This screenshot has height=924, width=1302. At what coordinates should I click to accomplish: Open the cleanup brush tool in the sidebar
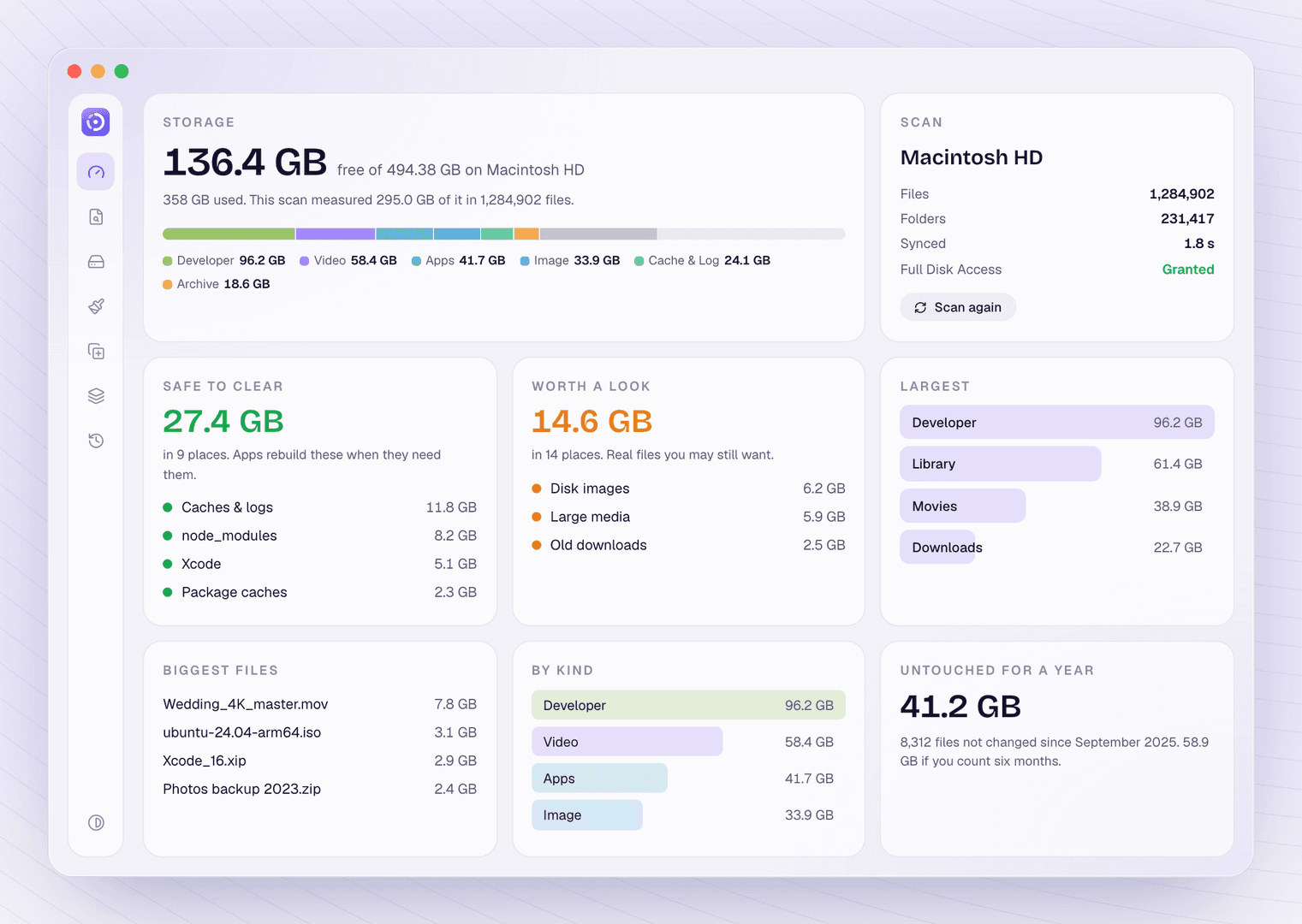[96, 306]
